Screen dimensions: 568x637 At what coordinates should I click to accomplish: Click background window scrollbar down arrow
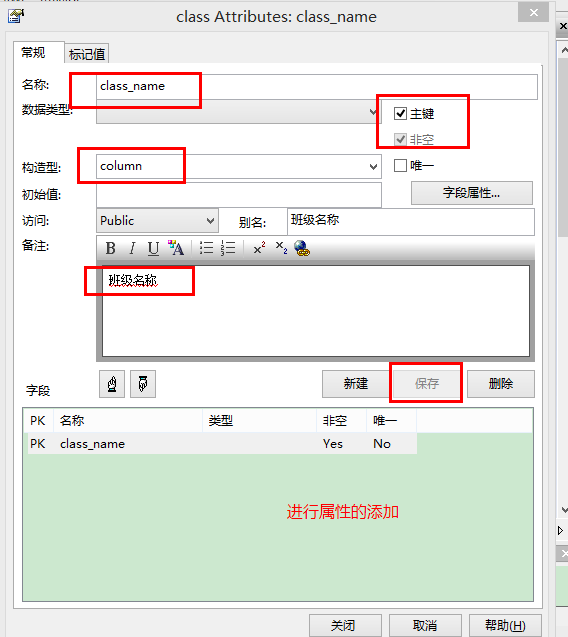pyautogui.click(x=564, y=509)
